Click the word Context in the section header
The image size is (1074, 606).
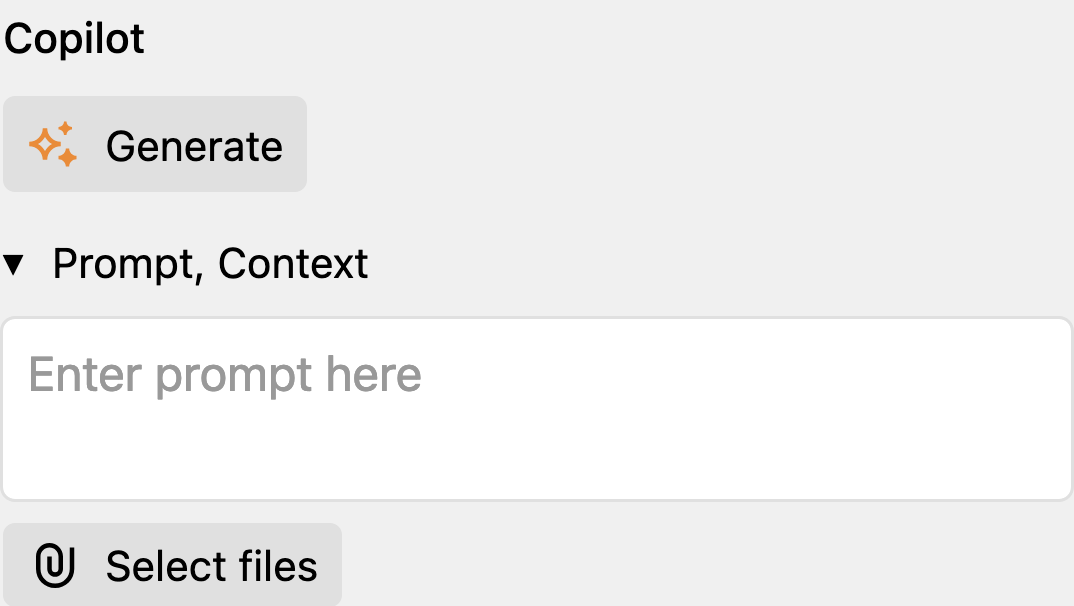point(293,264)
